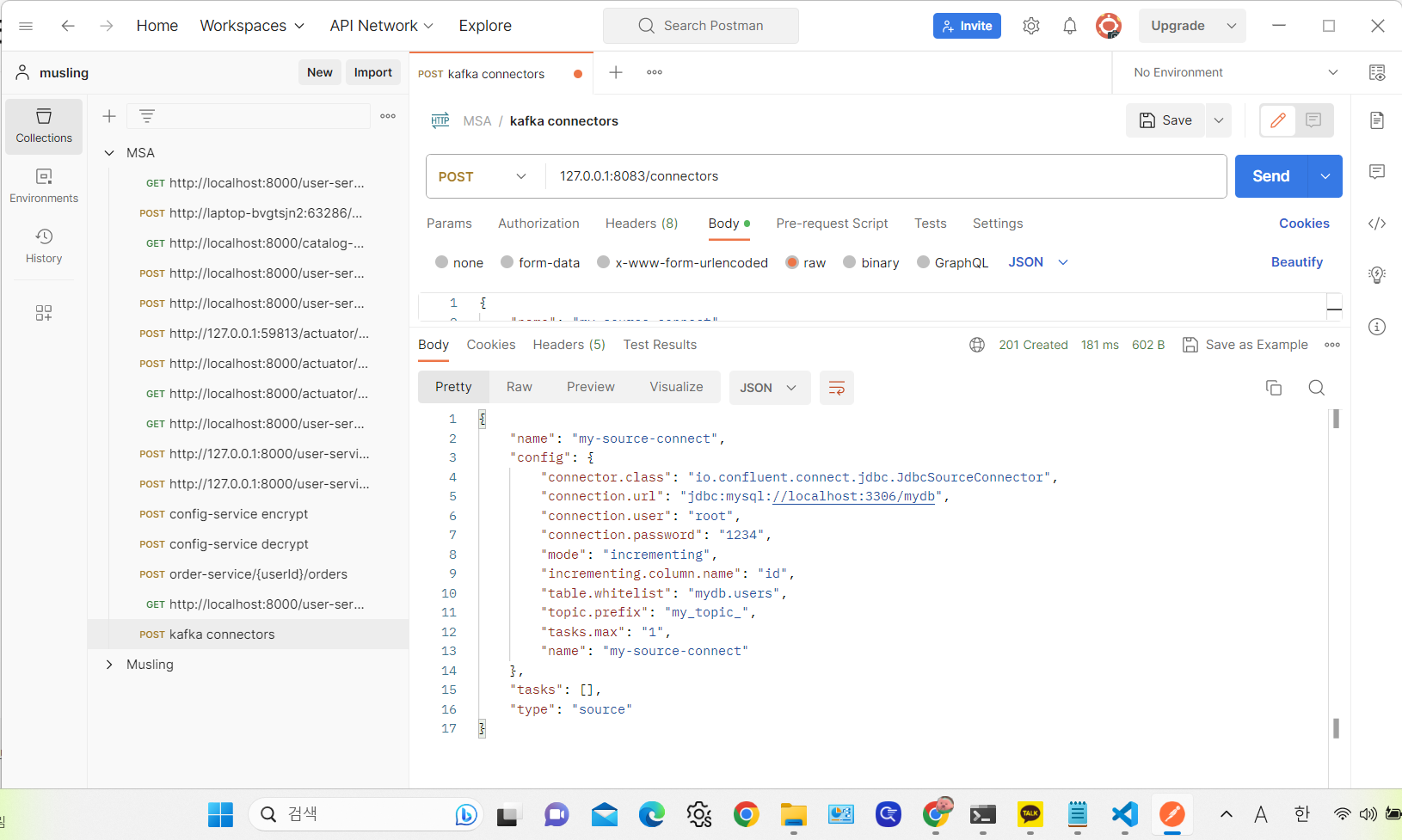Click the Import button
Screen dimensions: 1402x840
pyautogui.click(x=373, y=72)
